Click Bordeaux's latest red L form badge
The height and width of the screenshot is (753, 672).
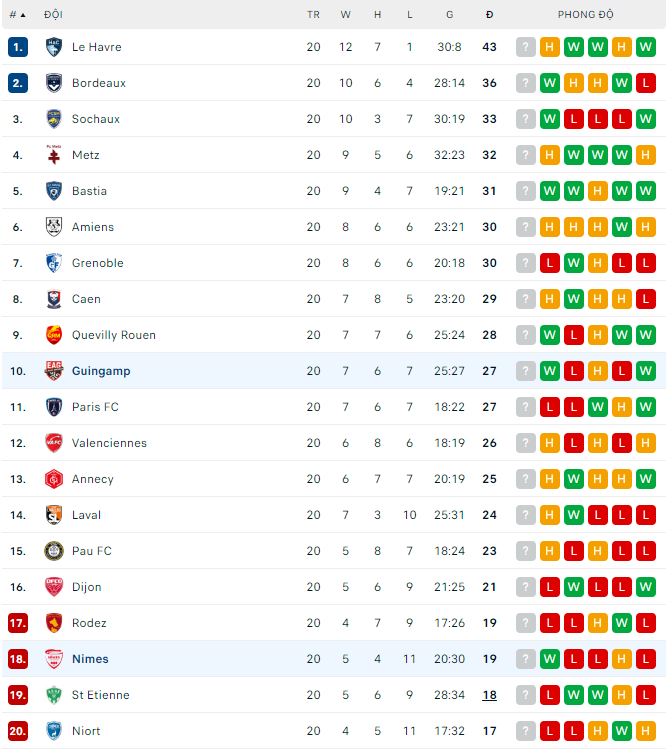coord(646,83)
